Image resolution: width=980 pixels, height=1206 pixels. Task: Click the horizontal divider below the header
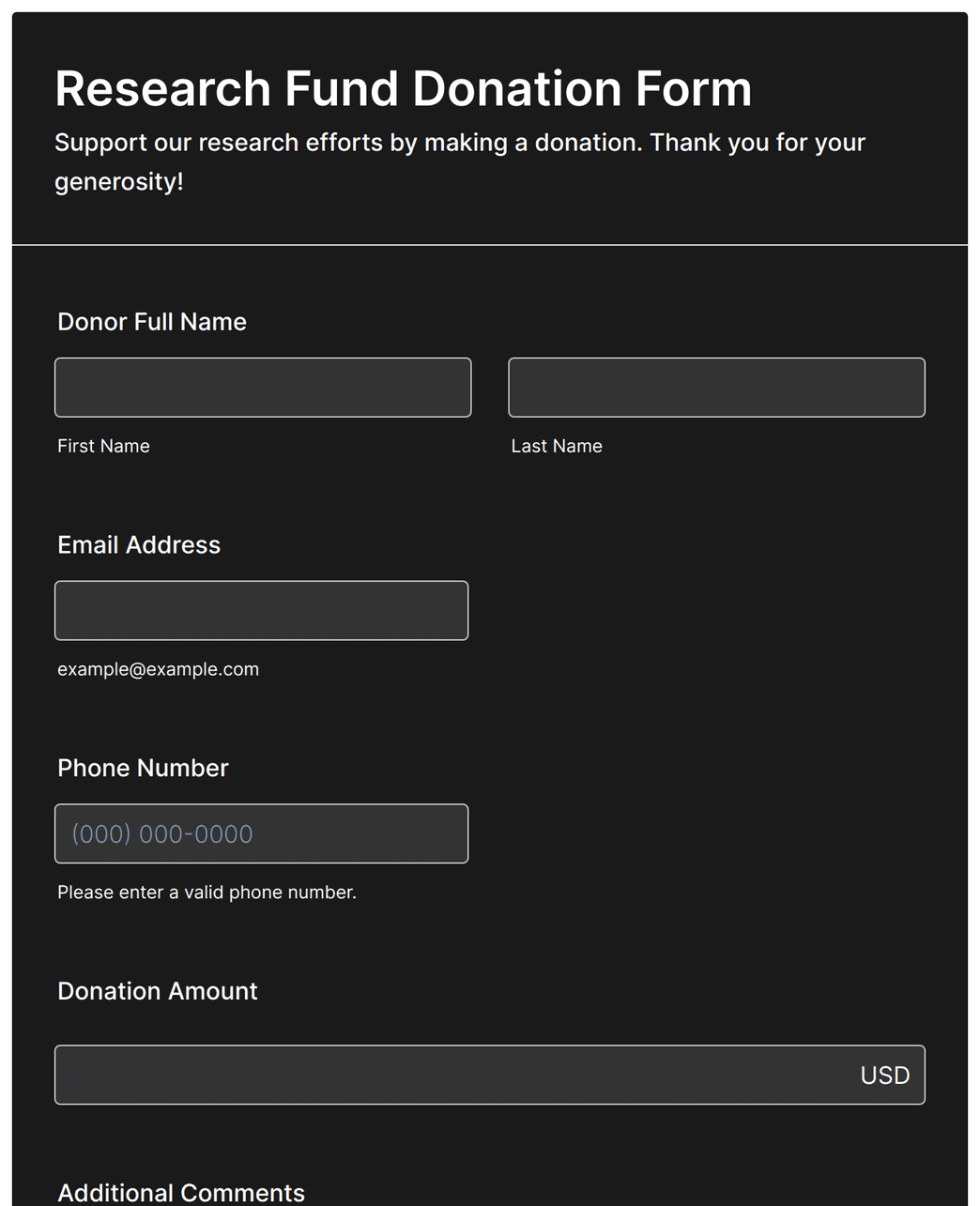(490, 245)
